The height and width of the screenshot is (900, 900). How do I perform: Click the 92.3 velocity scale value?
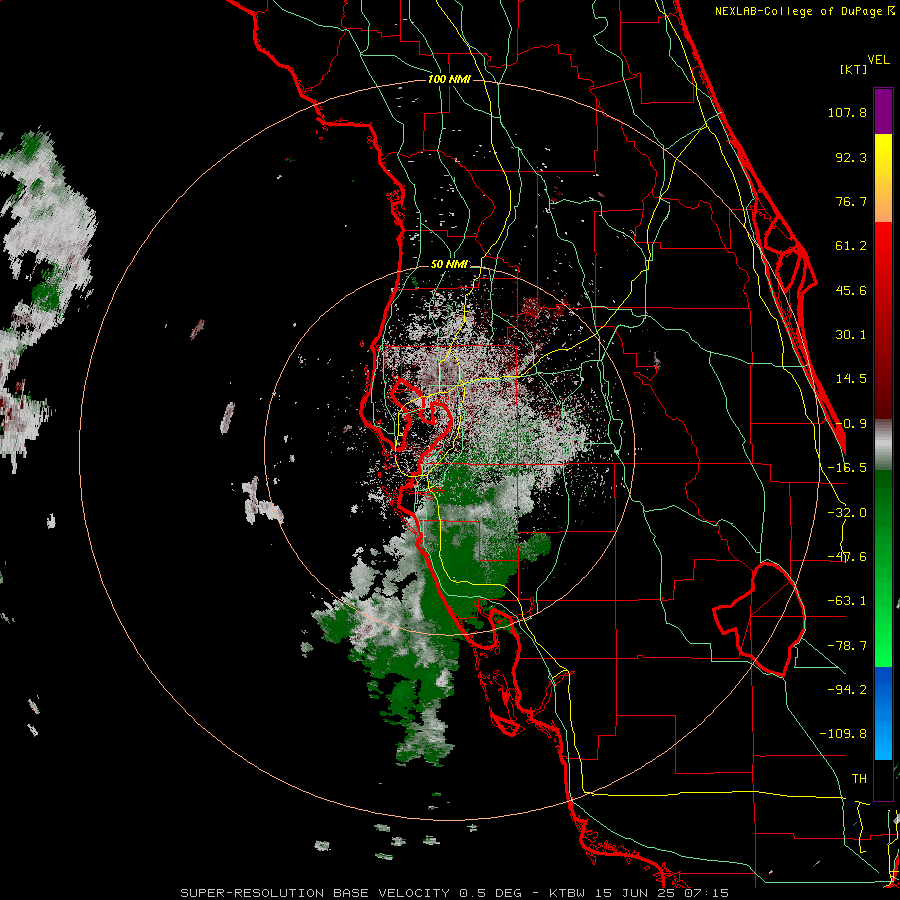point(851,157)
